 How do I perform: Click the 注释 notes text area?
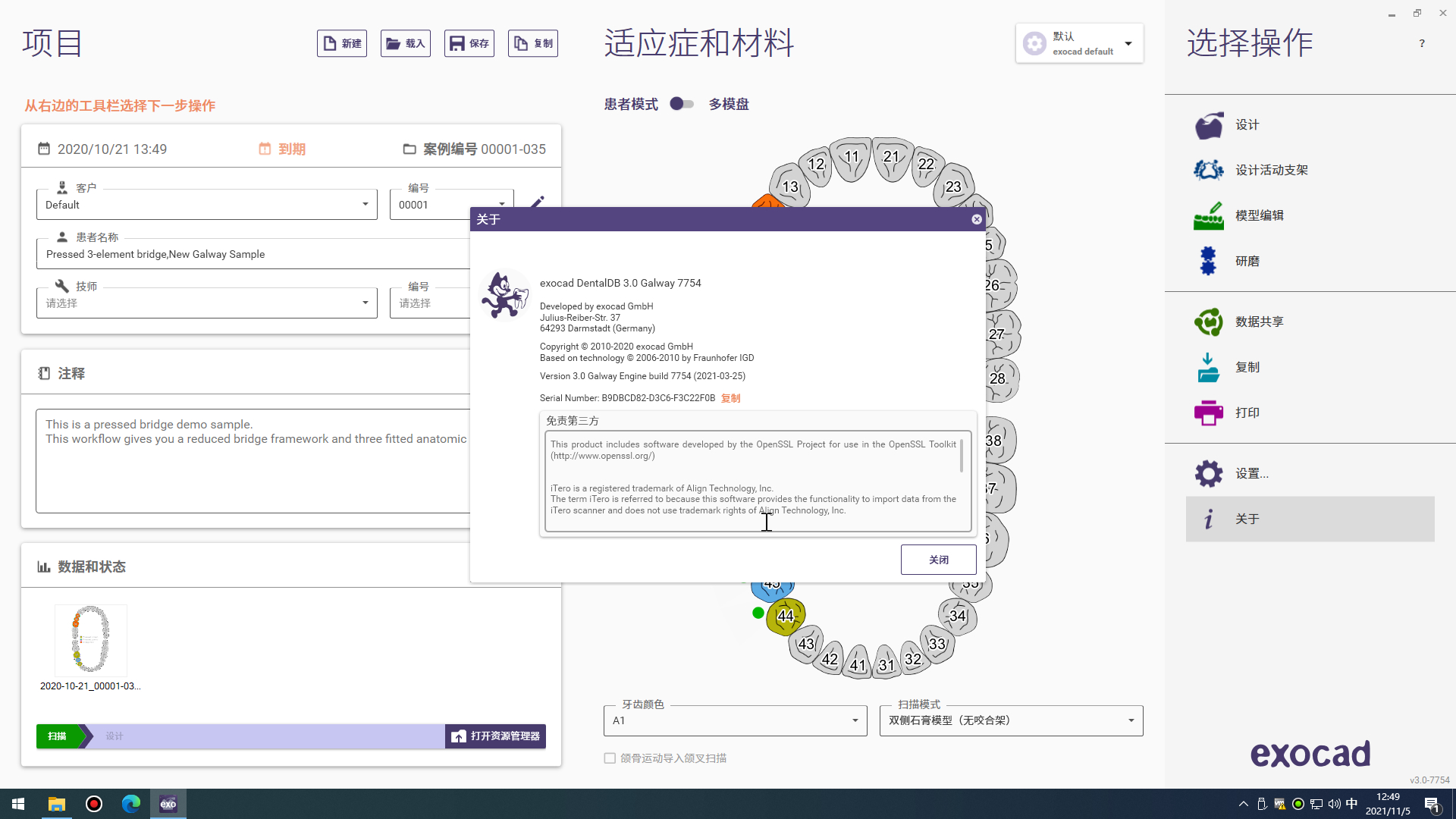coord(253,461)
